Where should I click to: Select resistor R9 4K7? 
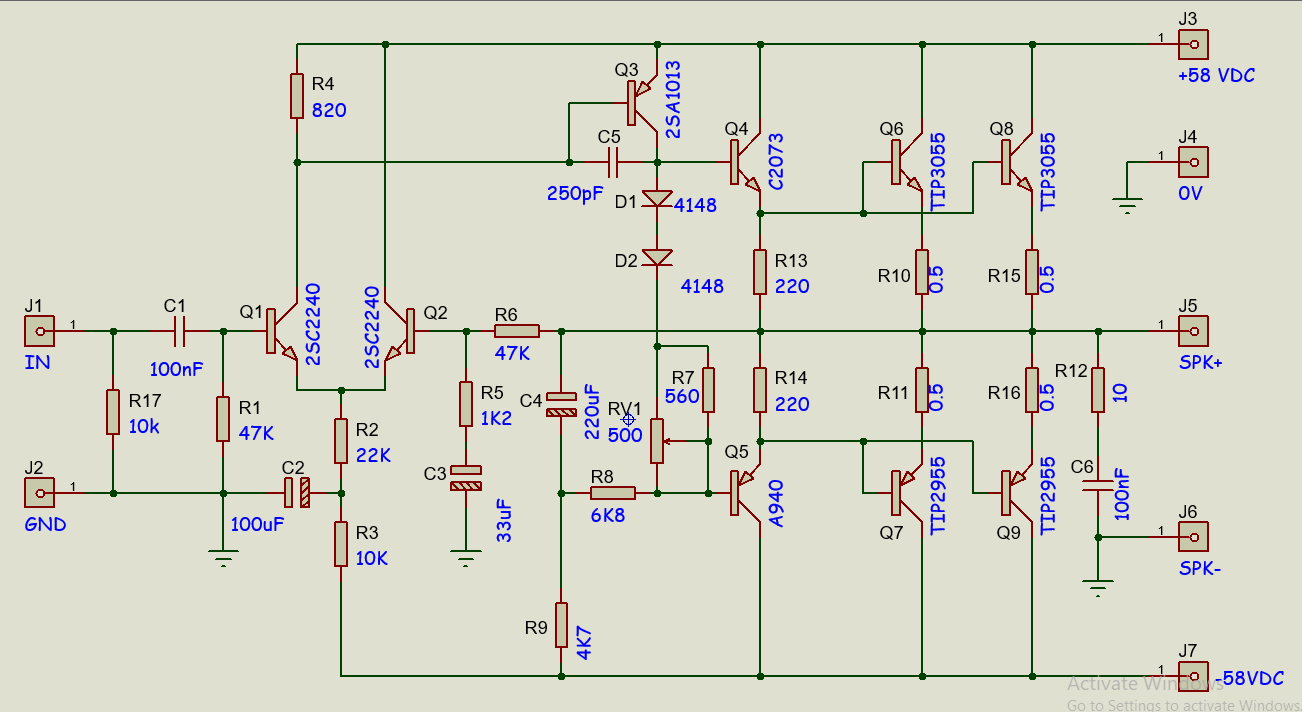(561, 625)
